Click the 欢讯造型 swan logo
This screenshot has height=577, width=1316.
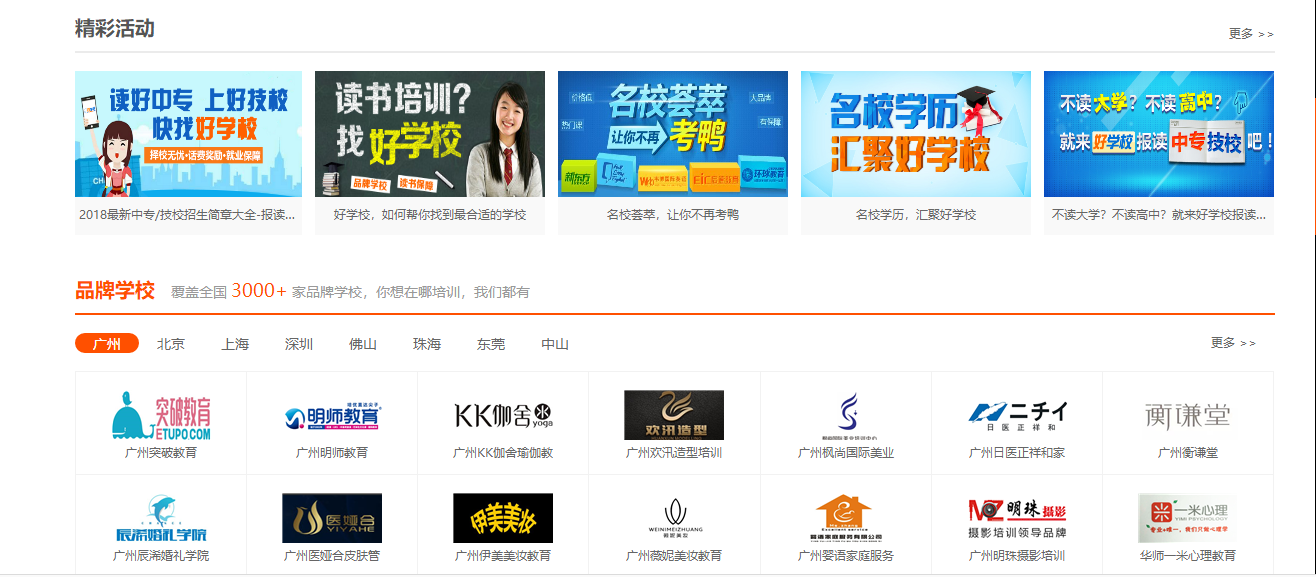[674, 415]
